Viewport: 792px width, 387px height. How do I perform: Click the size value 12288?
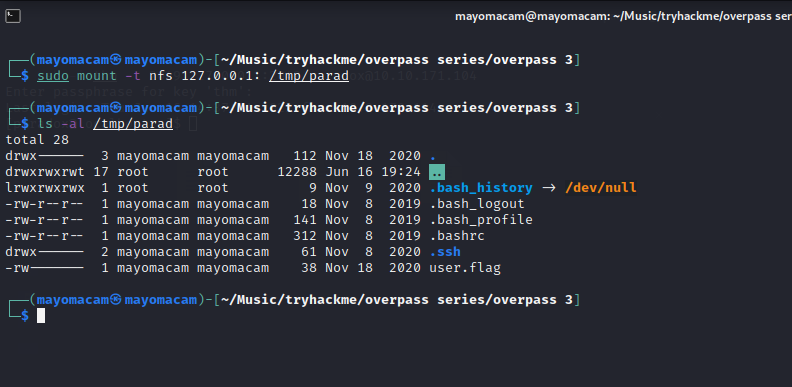point(297,172)
